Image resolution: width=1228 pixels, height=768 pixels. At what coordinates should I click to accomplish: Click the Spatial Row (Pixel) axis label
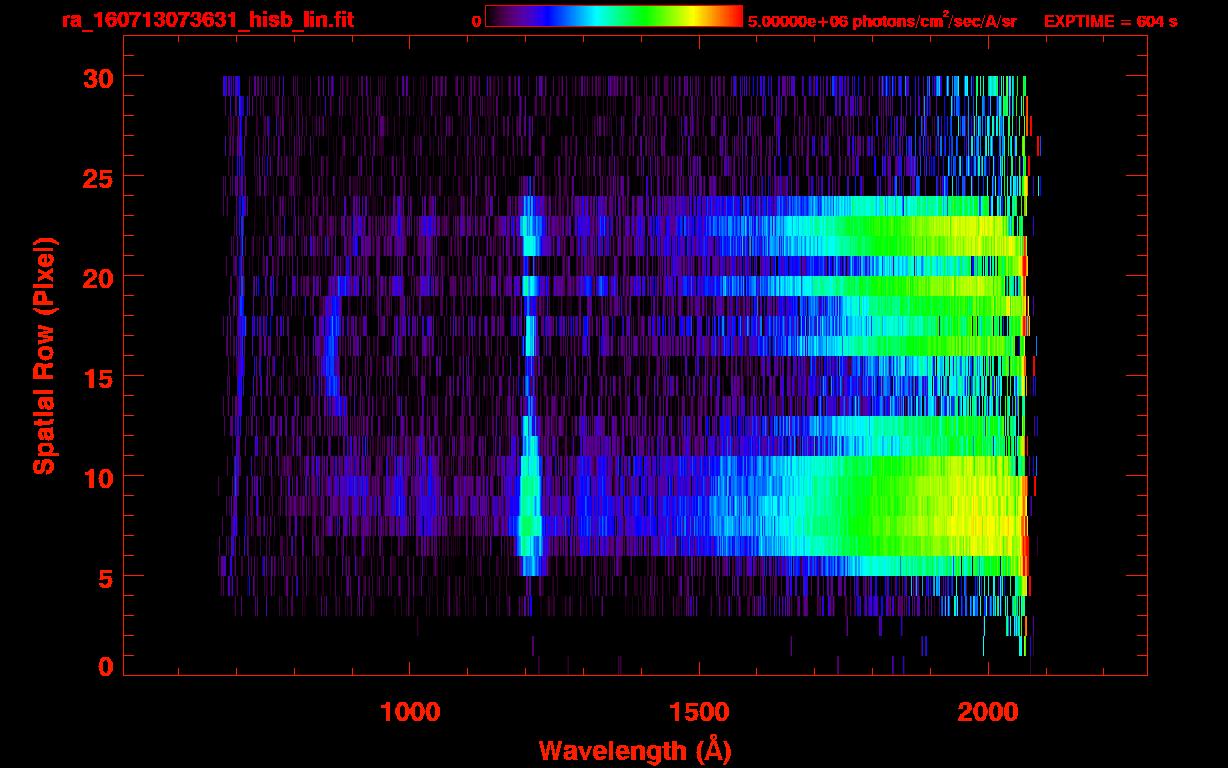(44, 355)
